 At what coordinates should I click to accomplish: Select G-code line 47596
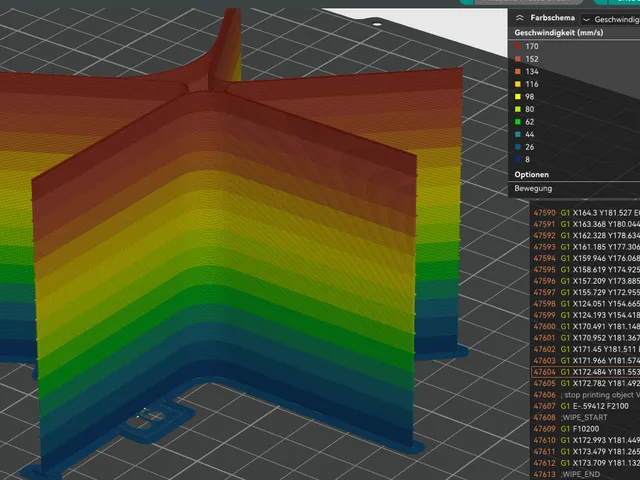(x=586, y=281)
